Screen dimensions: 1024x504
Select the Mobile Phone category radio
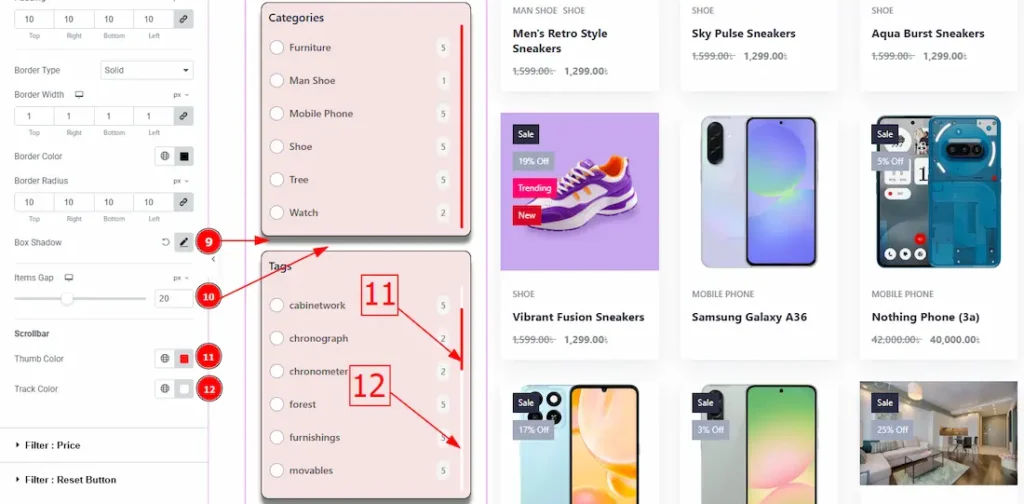tap(277, 114)
